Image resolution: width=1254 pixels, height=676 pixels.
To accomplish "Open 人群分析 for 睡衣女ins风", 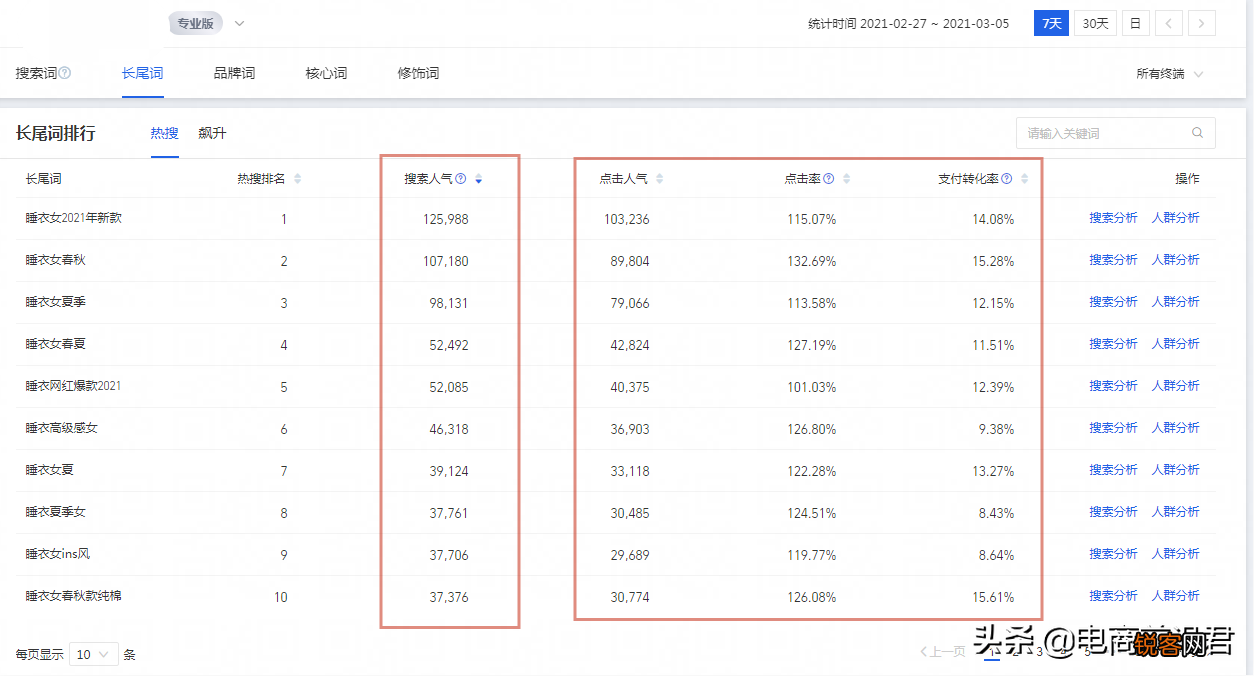I will 1175,554.
